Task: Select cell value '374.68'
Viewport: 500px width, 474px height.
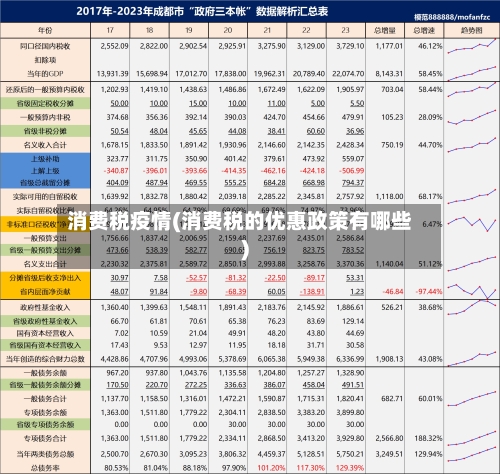Action: click(x=117, y=117)
